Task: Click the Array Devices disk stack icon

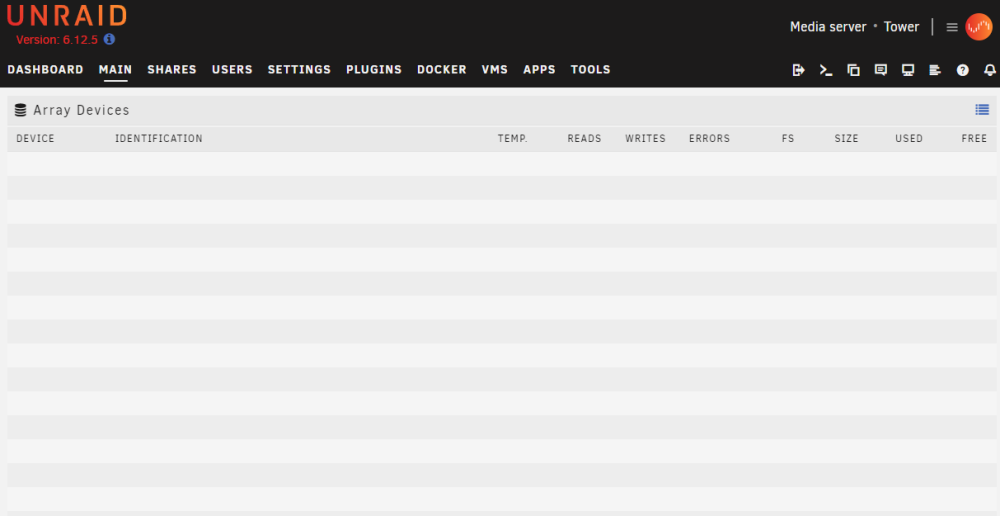Action: pos(20,110)
